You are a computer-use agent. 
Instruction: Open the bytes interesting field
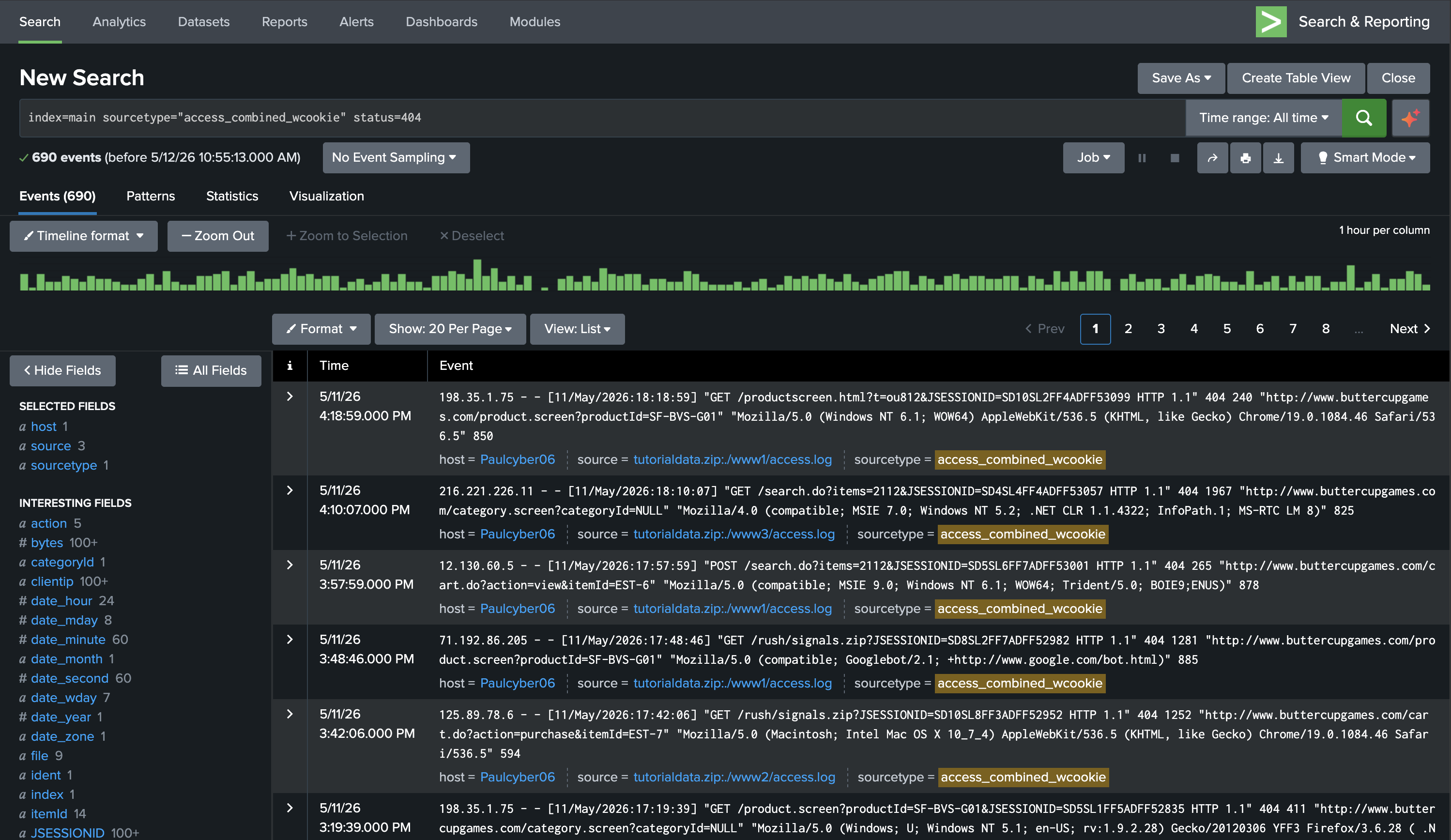46,543
